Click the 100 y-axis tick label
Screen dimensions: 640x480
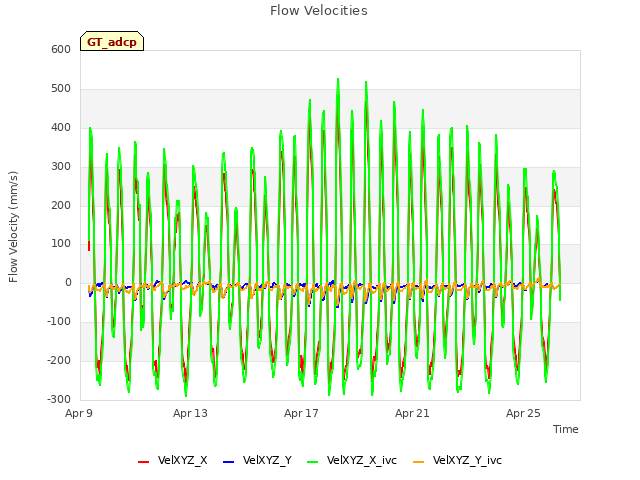click(x=61, y=244)
